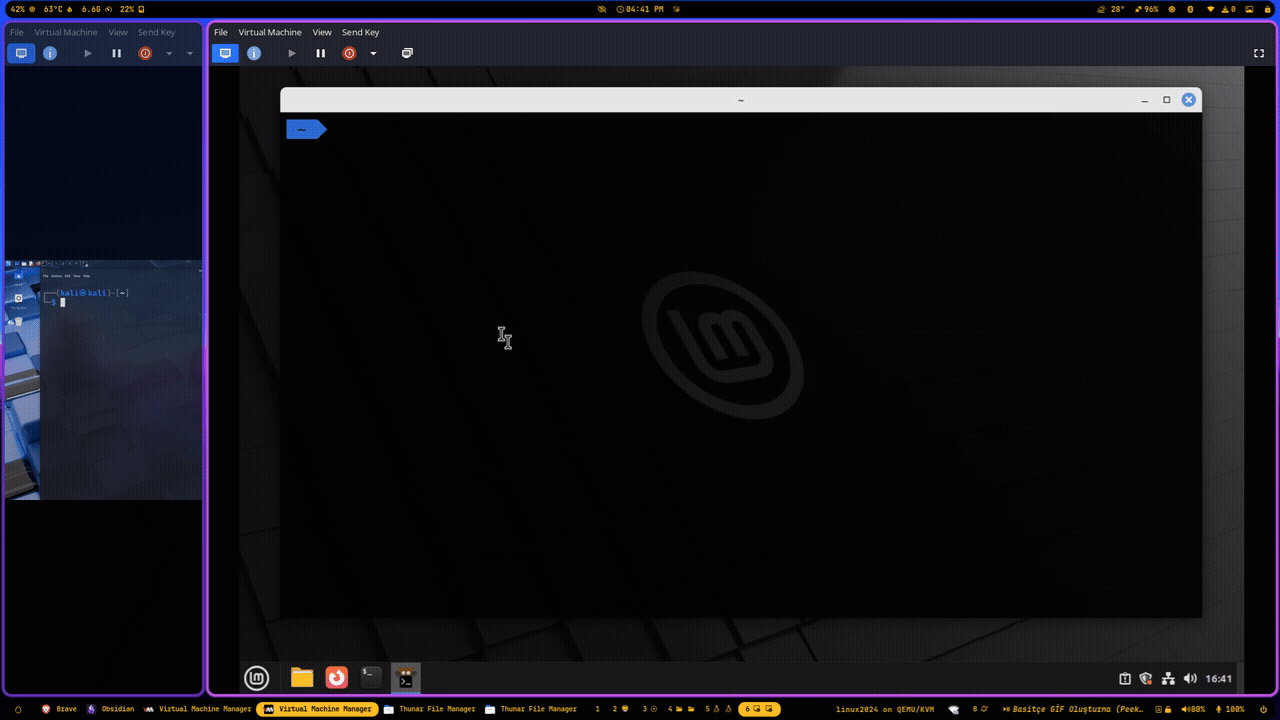Screen dimensions: 1280x720
Task: Open Virtual Machine menu in the linux2024 window
Action: pos(270,32)
